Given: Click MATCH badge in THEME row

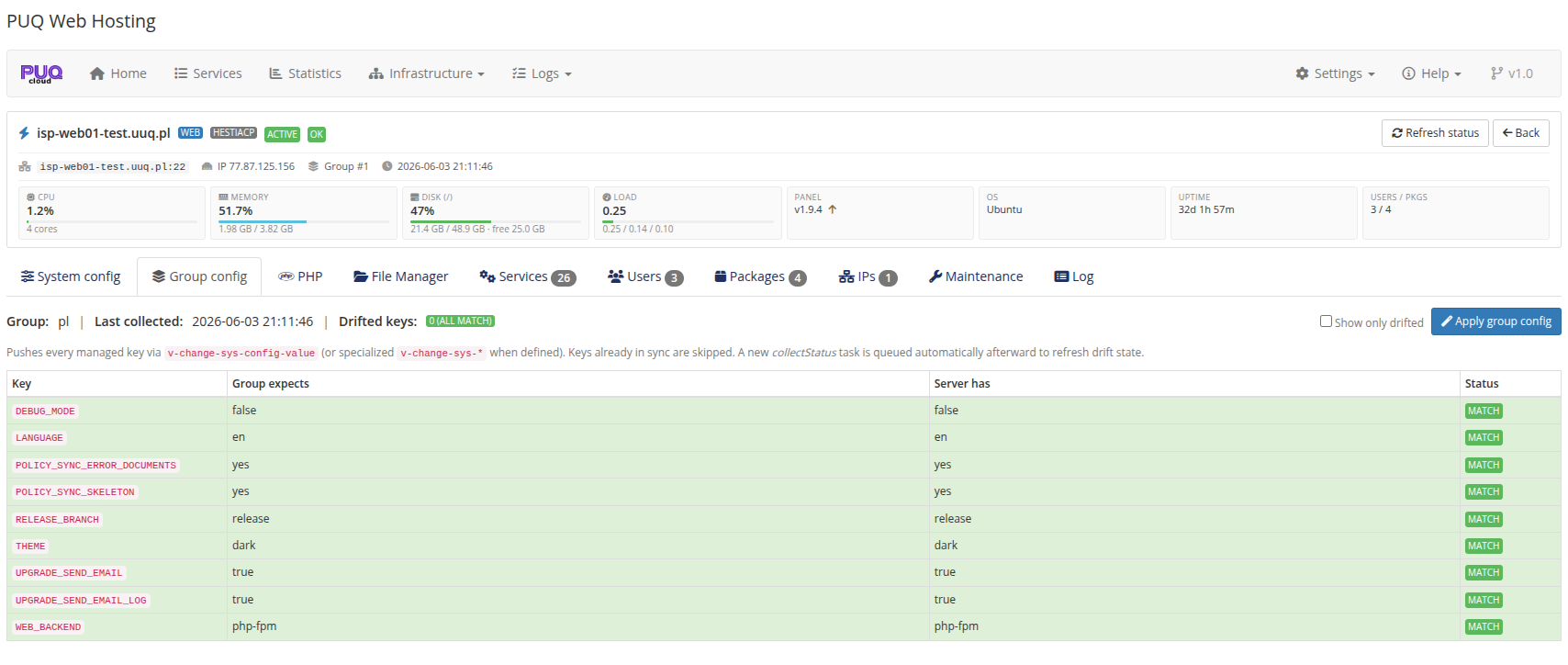Looking at the screenshot, I should (1484, 546).
